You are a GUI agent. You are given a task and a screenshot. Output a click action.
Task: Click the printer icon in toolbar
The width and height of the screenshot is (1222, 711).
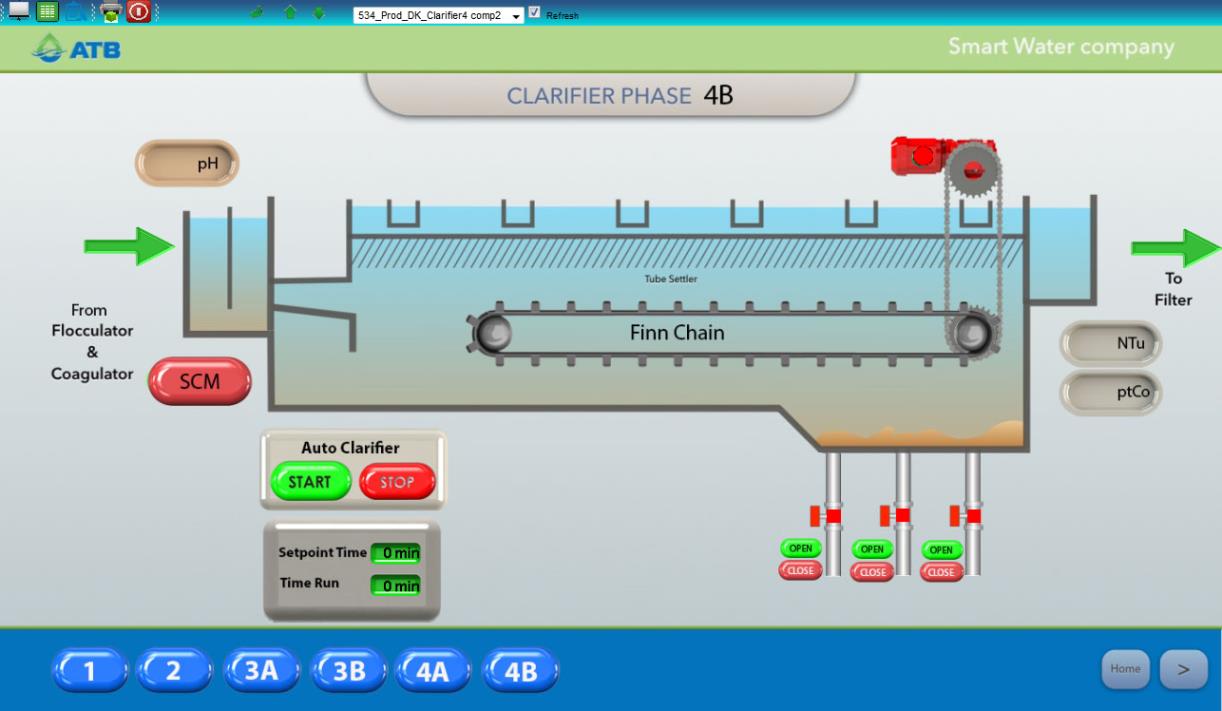pyautogui.click(x=110, y=12)
